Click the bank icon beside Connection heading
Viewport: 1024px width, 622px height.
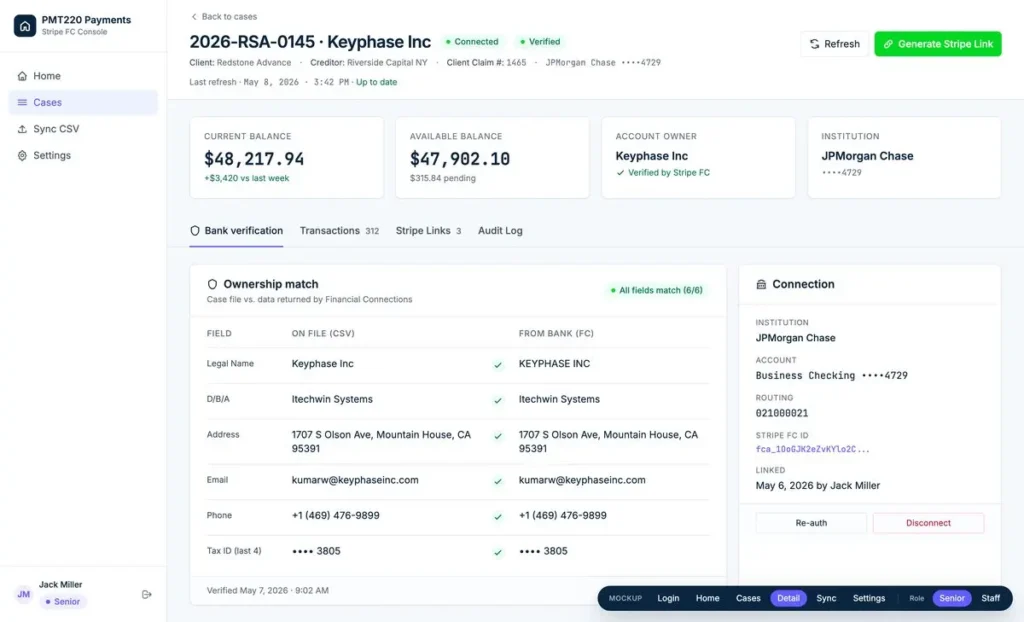pos(761,284)
